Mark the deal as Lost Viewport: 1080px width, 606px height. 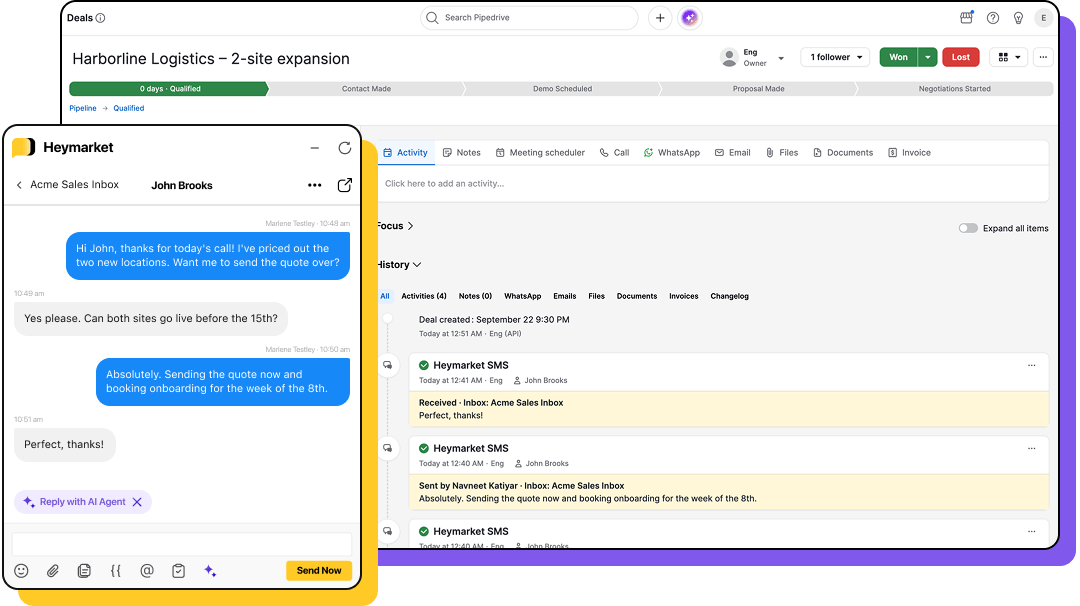coord(961,57)
